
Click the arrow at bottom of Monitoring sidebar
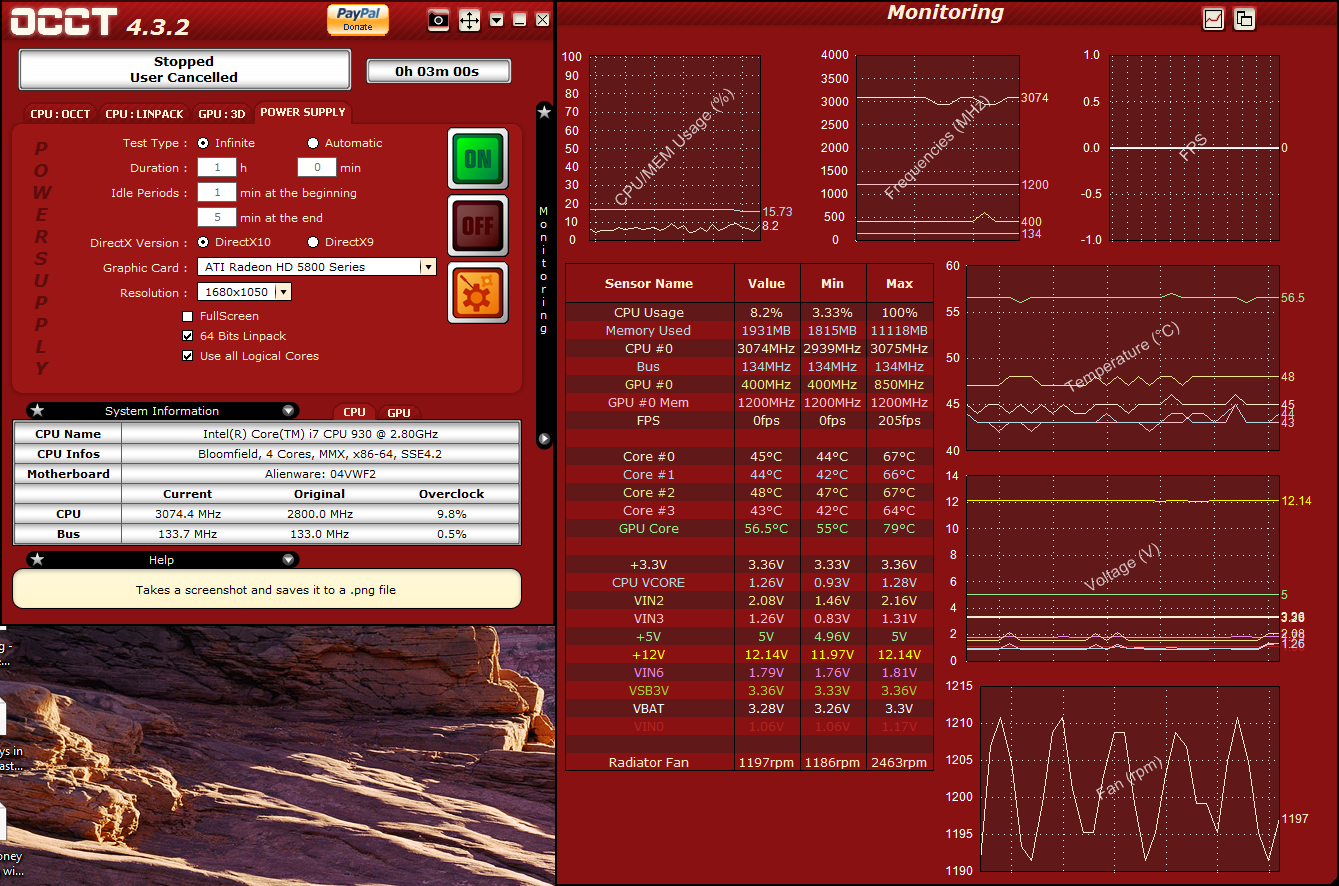pyautogui.click(x=544, y=438)
